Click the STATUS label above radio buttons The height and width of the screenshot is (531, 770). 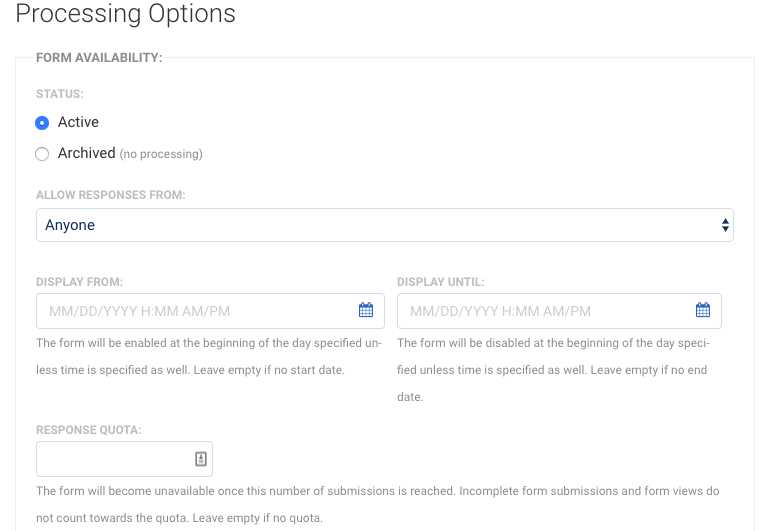60,94
